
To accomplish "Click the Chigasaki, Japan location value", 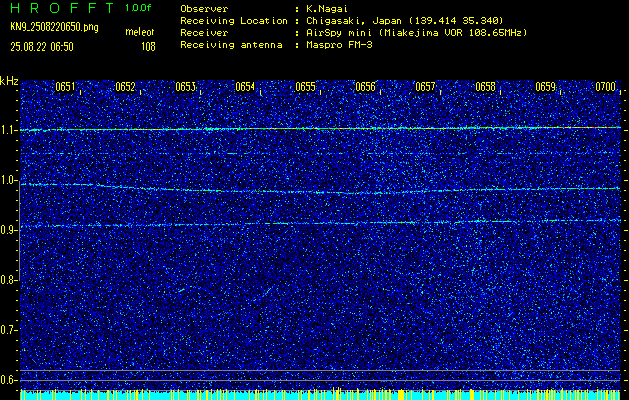I will 405,21.
